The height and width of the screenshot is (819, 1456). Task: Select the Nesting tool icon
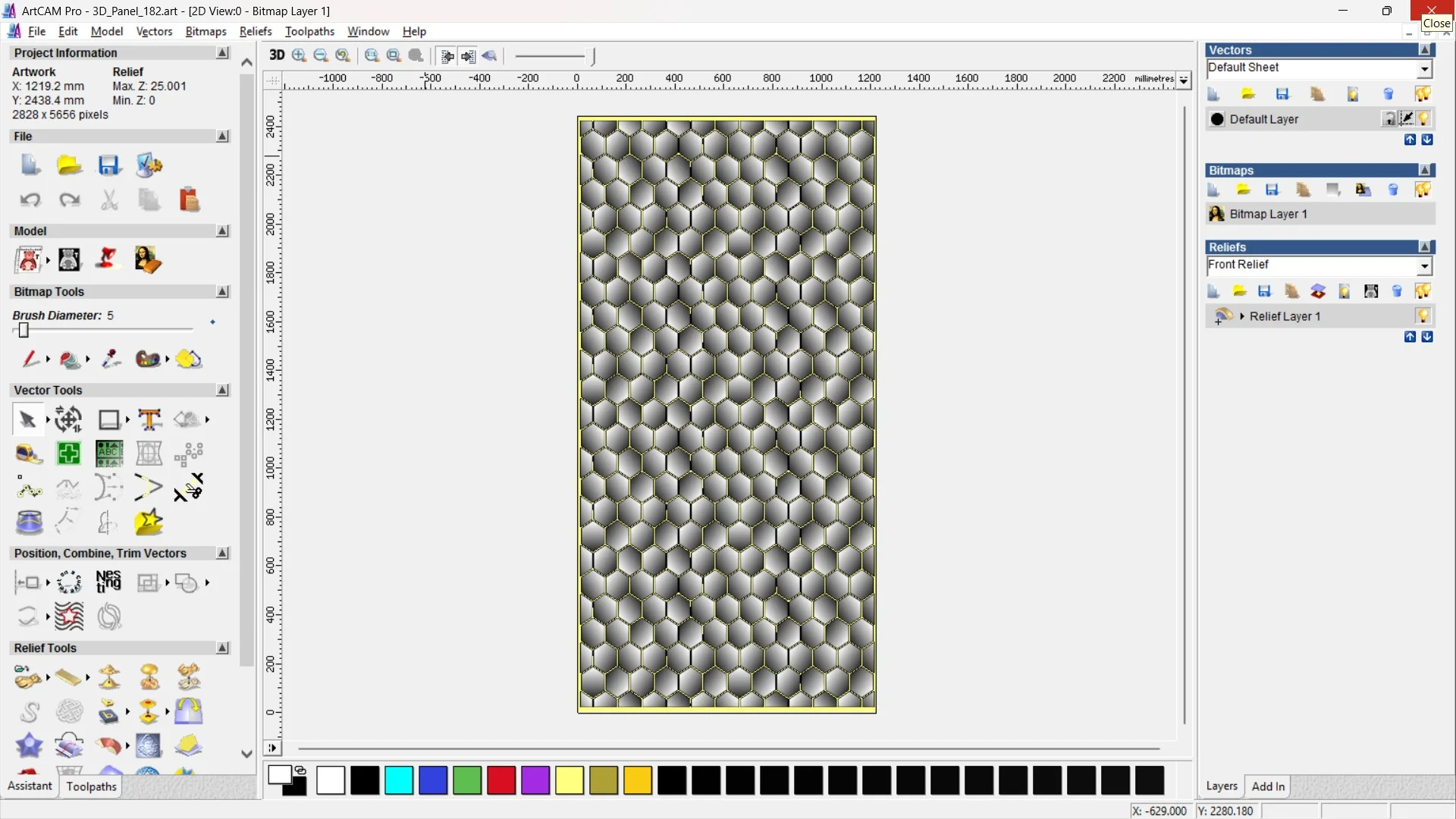click(108, 582)
